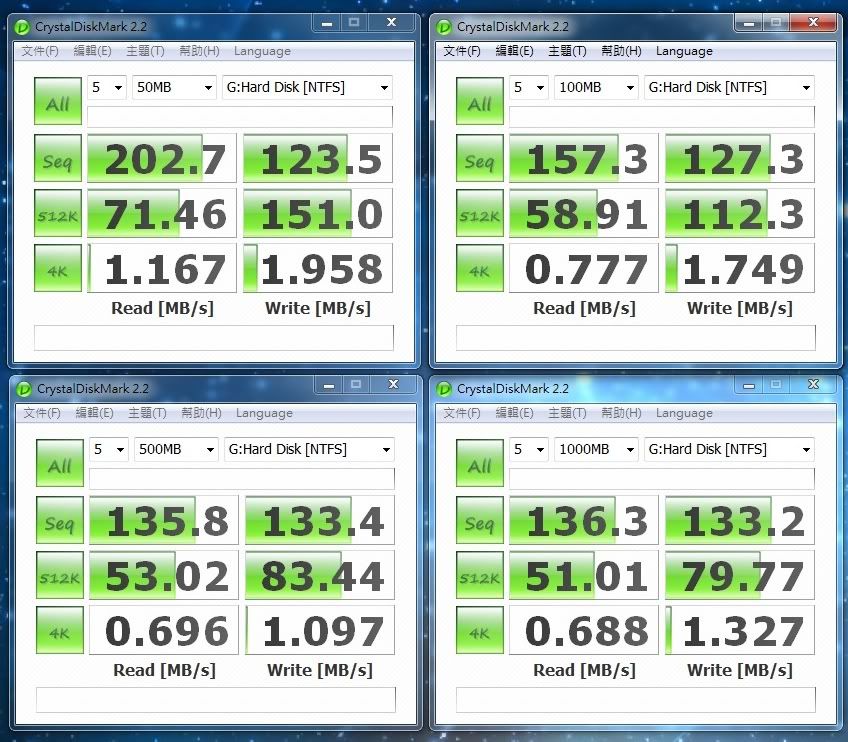
Task: Open the G:Hard Disk drive dropdown in the 50MB window
Action: 307,87
